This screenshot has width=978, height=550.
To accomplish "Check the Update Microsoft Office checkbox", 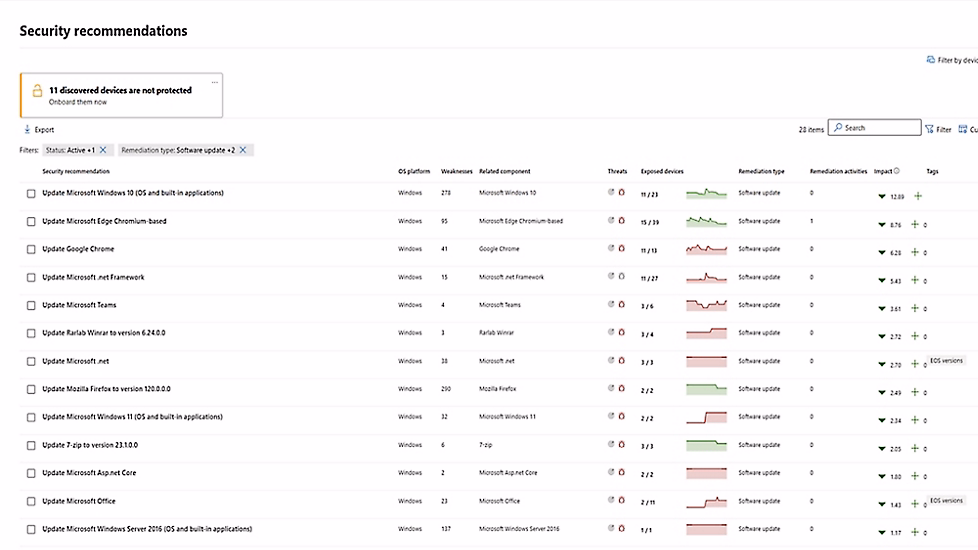I will 31,501.
